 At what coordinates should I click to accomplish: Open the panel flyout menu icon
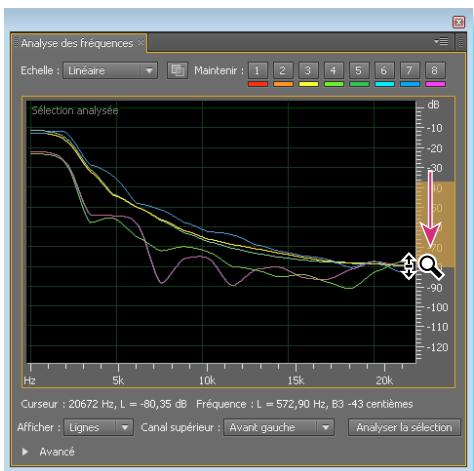coord(441,42)
